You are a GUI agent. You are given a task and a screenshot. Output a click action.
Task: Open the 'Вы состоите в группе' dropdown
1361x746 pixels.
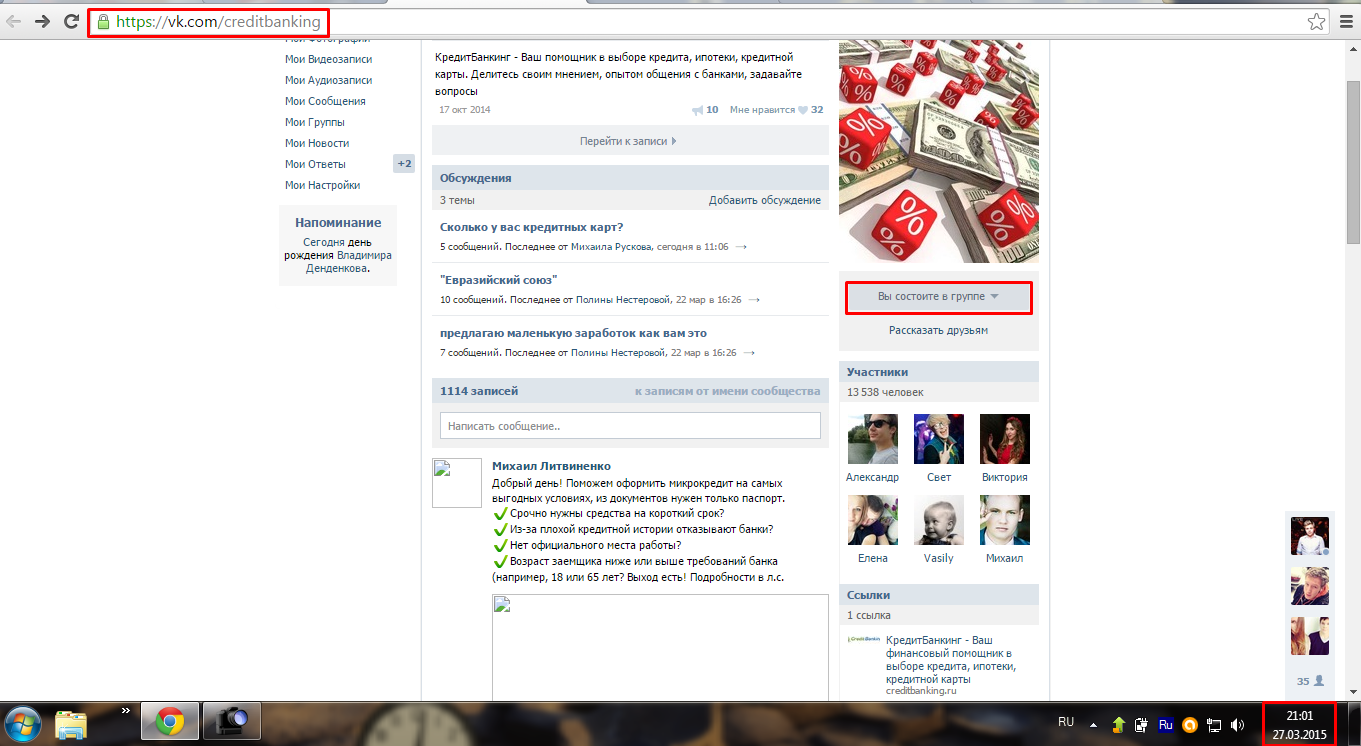pyautogui.click(x=938, y=297)
